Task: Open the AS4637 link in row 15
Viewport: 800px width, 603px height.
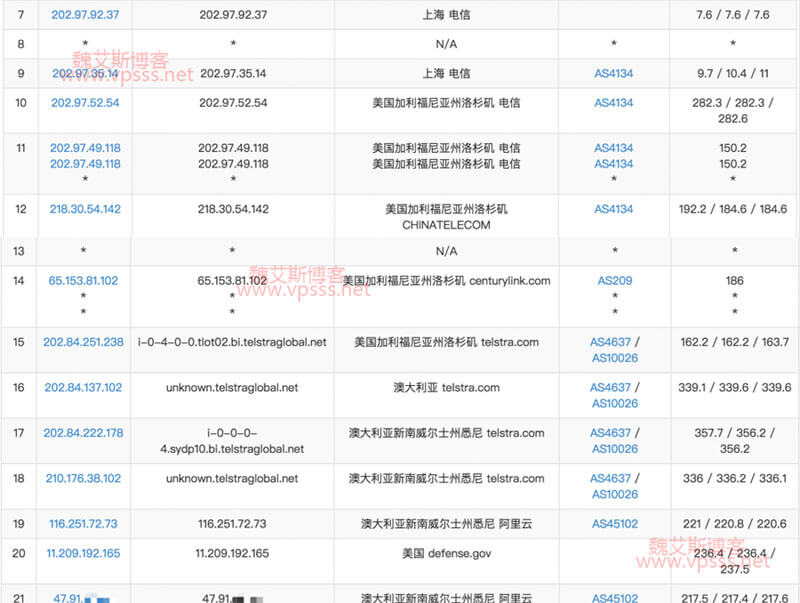Action: 610,342
